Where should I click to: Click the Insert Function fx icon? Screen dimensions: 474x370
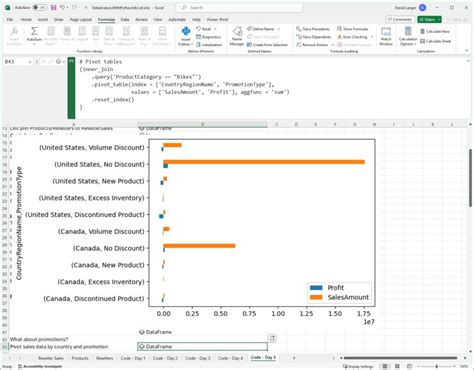click(x=14, y=31)
